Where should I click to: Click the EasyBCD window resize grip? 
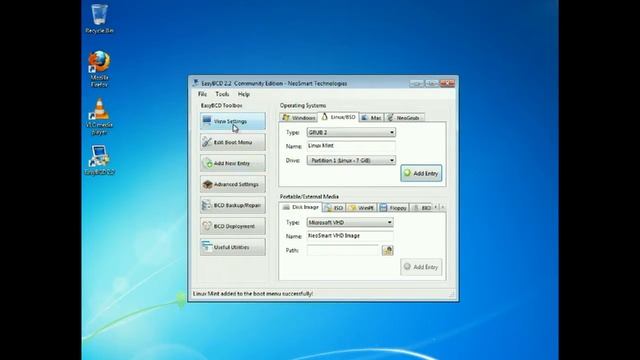[452, 295]
